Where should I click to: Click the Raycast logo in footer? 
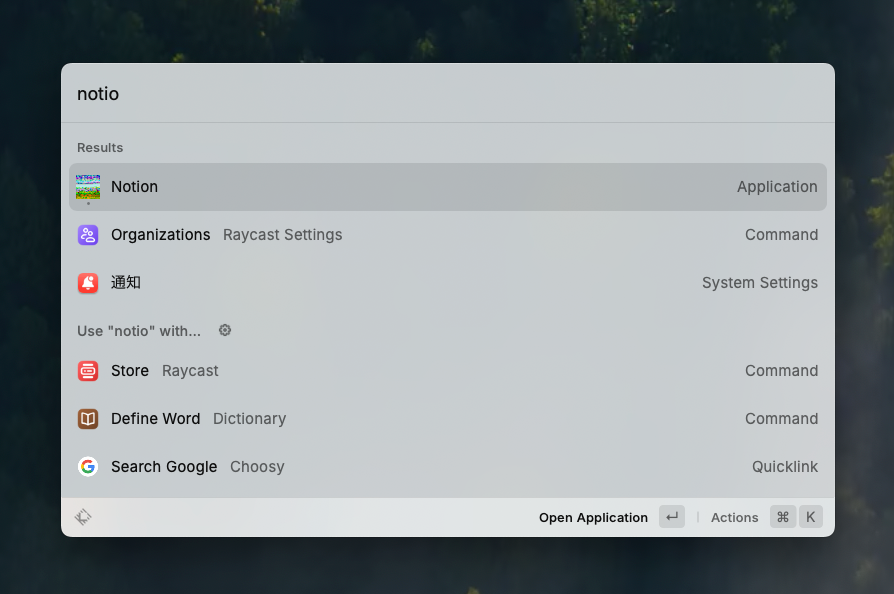[83, 517]
